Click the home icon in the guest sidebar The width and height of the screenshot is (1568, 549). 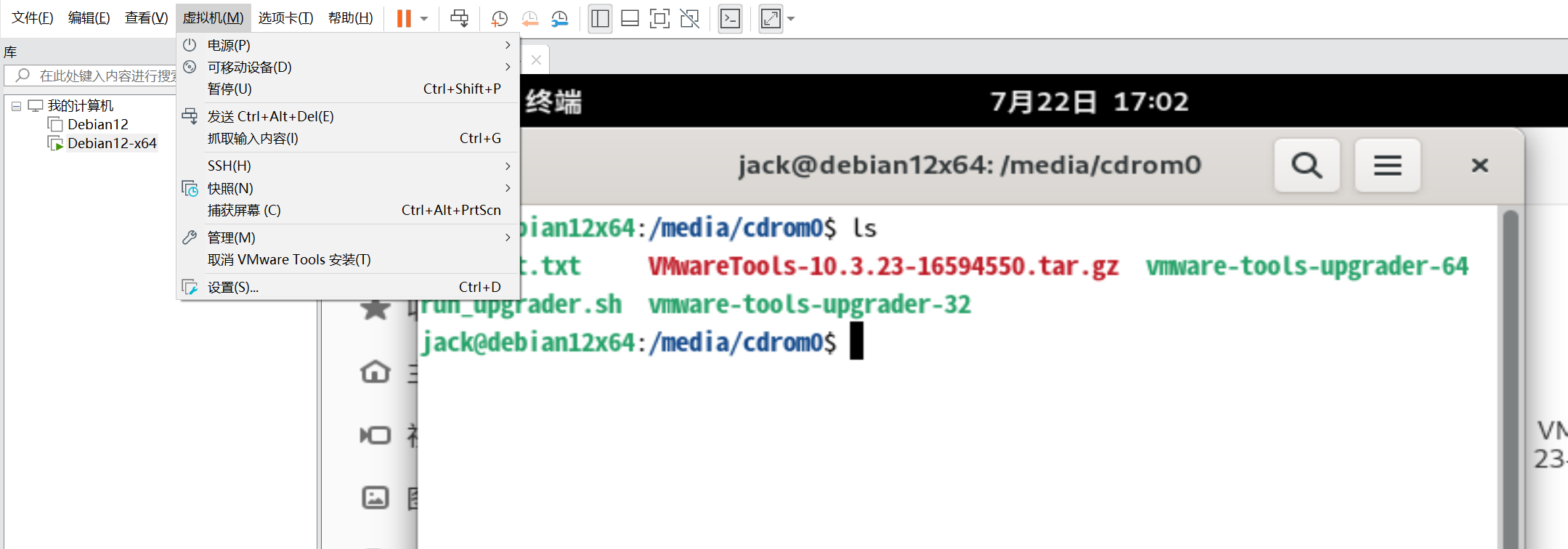coord(375,372)
